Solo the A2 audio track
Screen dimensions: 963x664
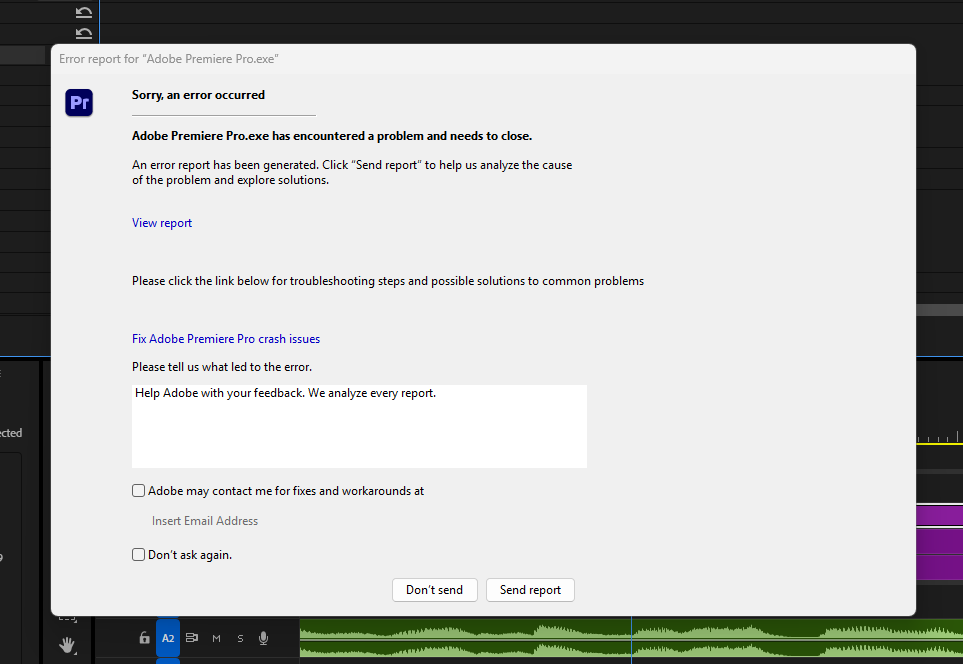click(x=240, y=639)
